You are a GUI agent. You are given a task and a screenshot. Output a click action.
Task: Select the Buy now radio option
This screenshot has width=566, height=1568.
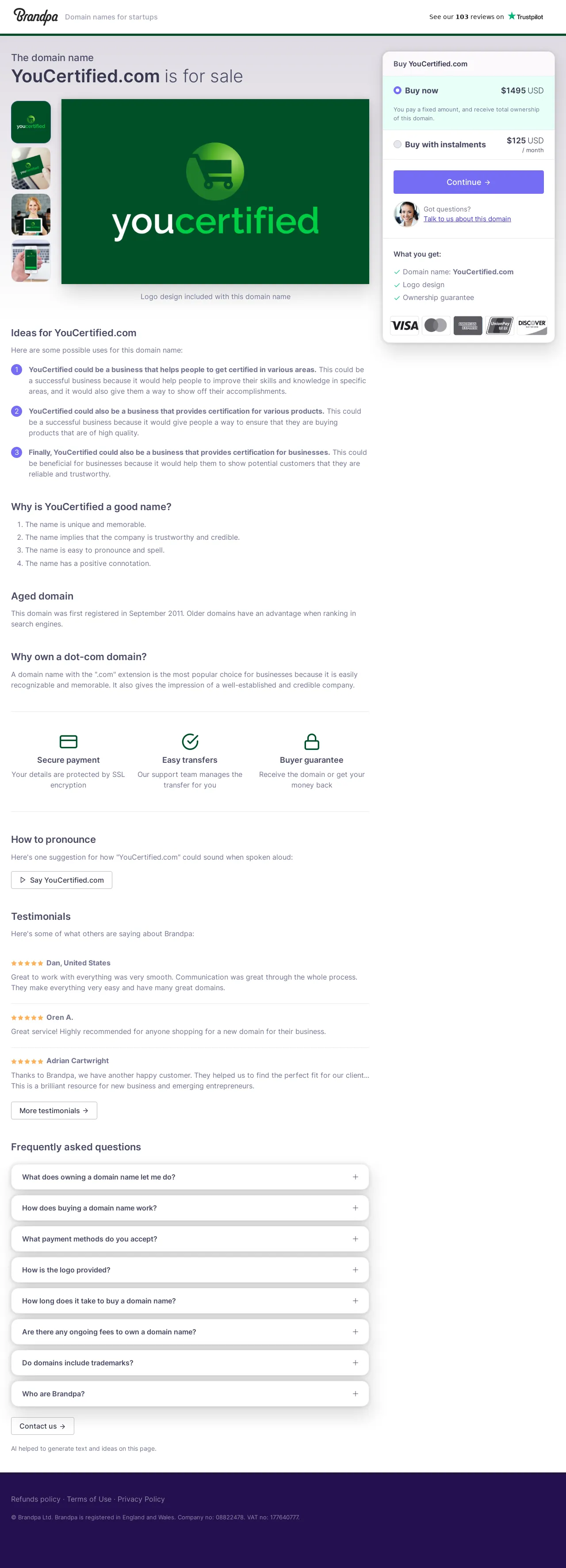[398, 90]
